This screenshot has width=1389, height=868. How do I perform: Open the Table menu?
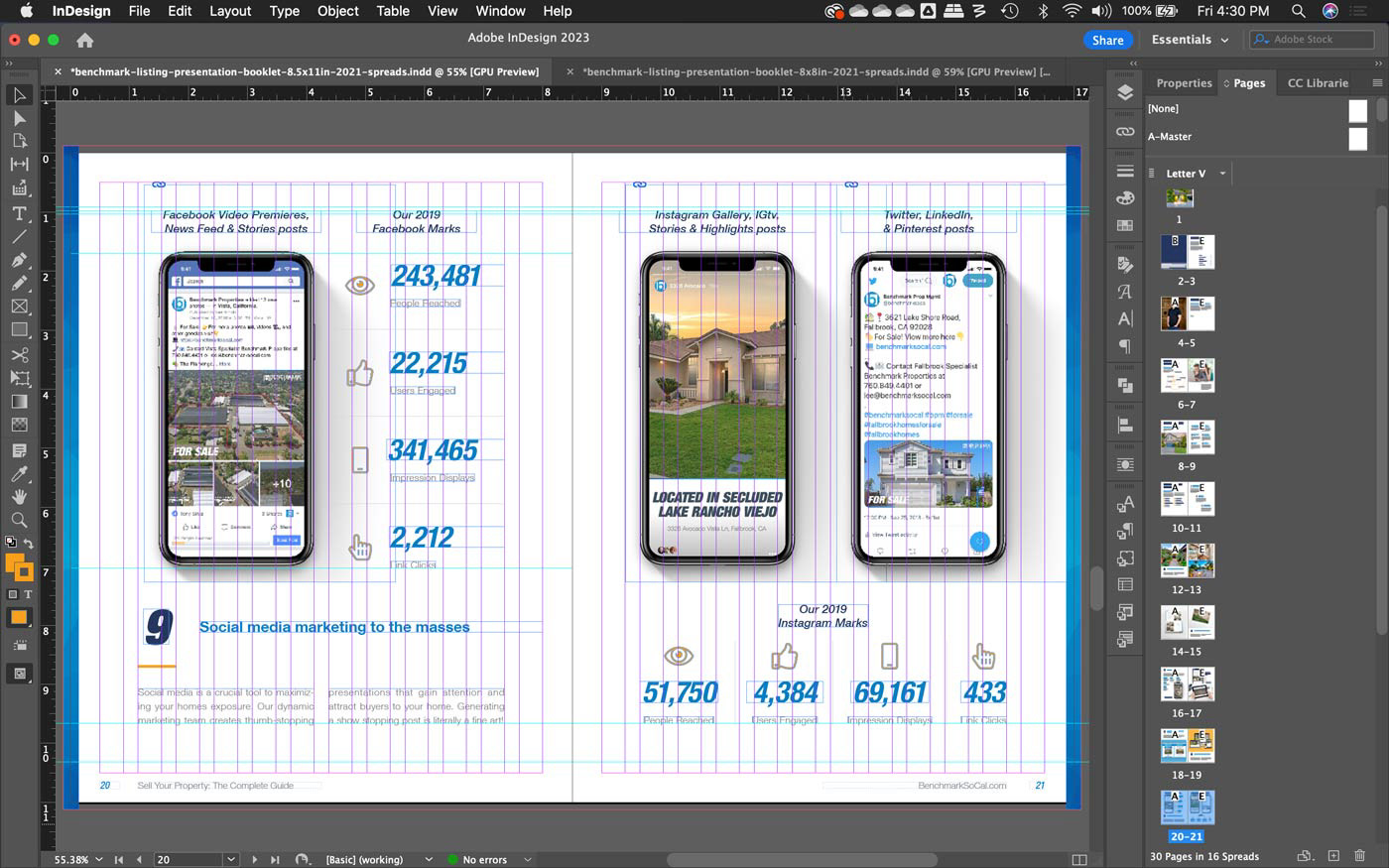coord(393,11)
